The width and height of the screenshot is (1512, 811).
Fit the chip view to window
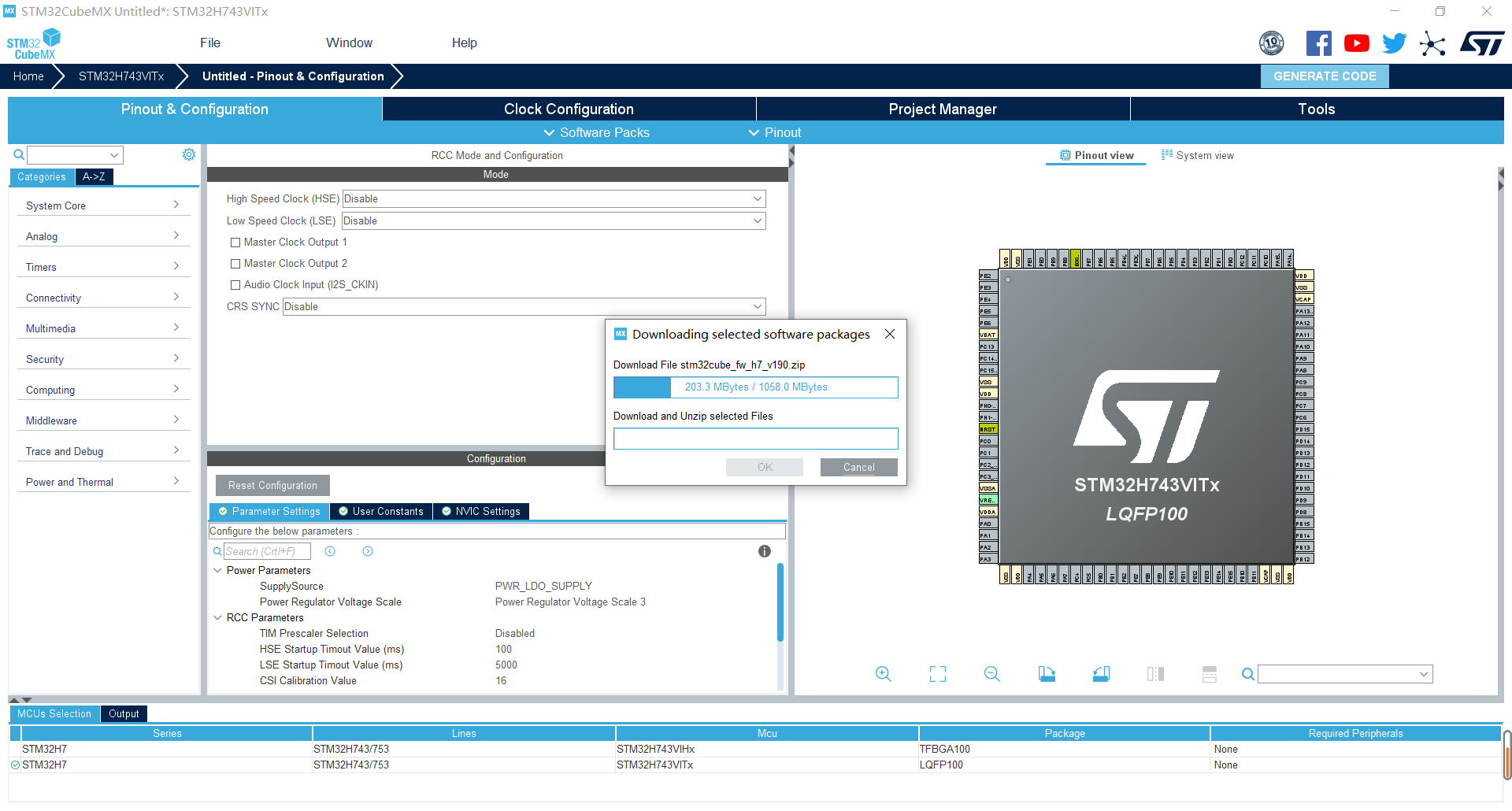938,674
